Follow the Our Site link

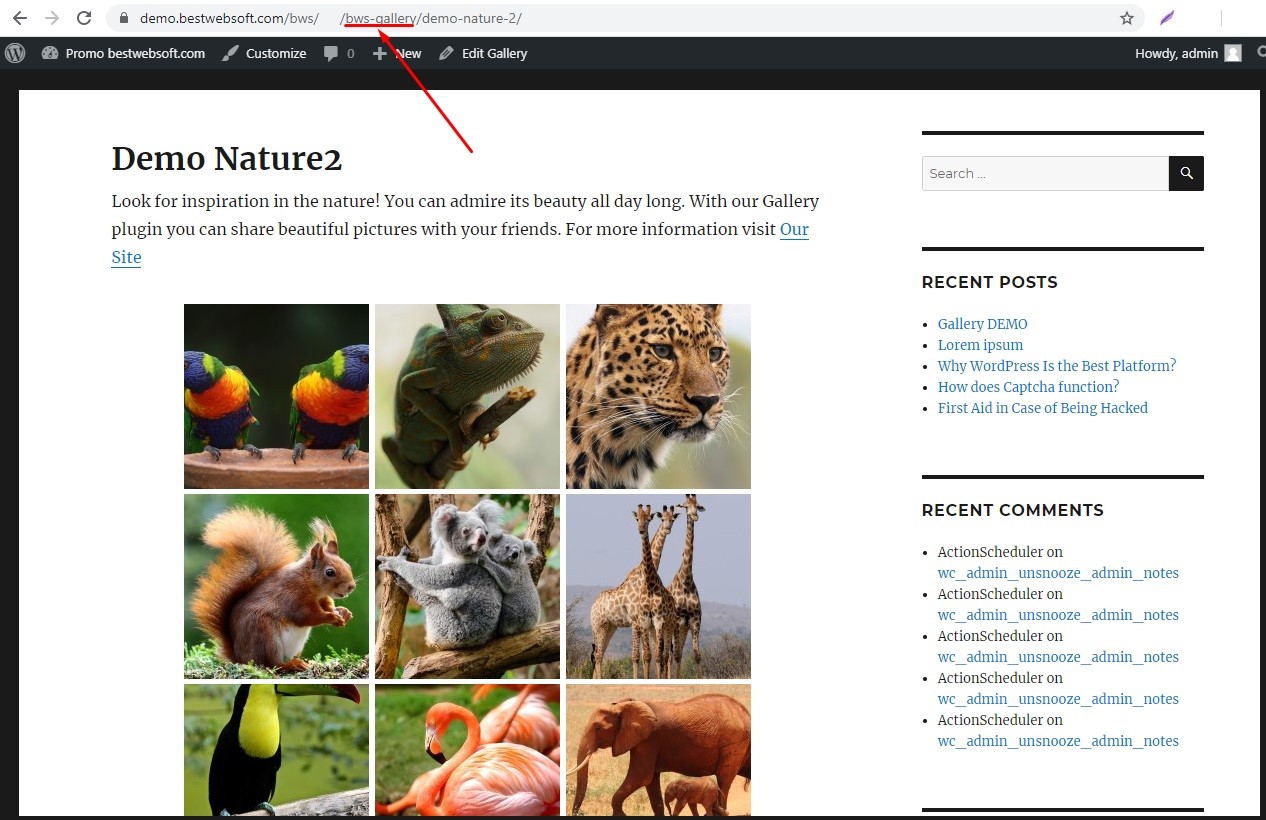[x=794, y=229]
